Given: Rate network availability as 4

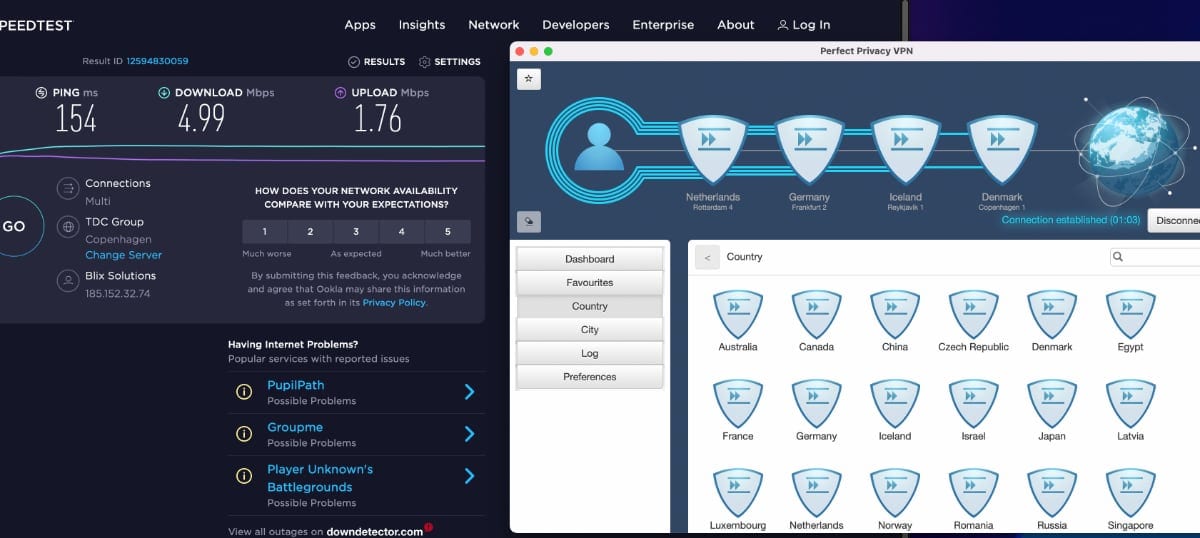Looking at the screenshot, I should tap(402, 232).
